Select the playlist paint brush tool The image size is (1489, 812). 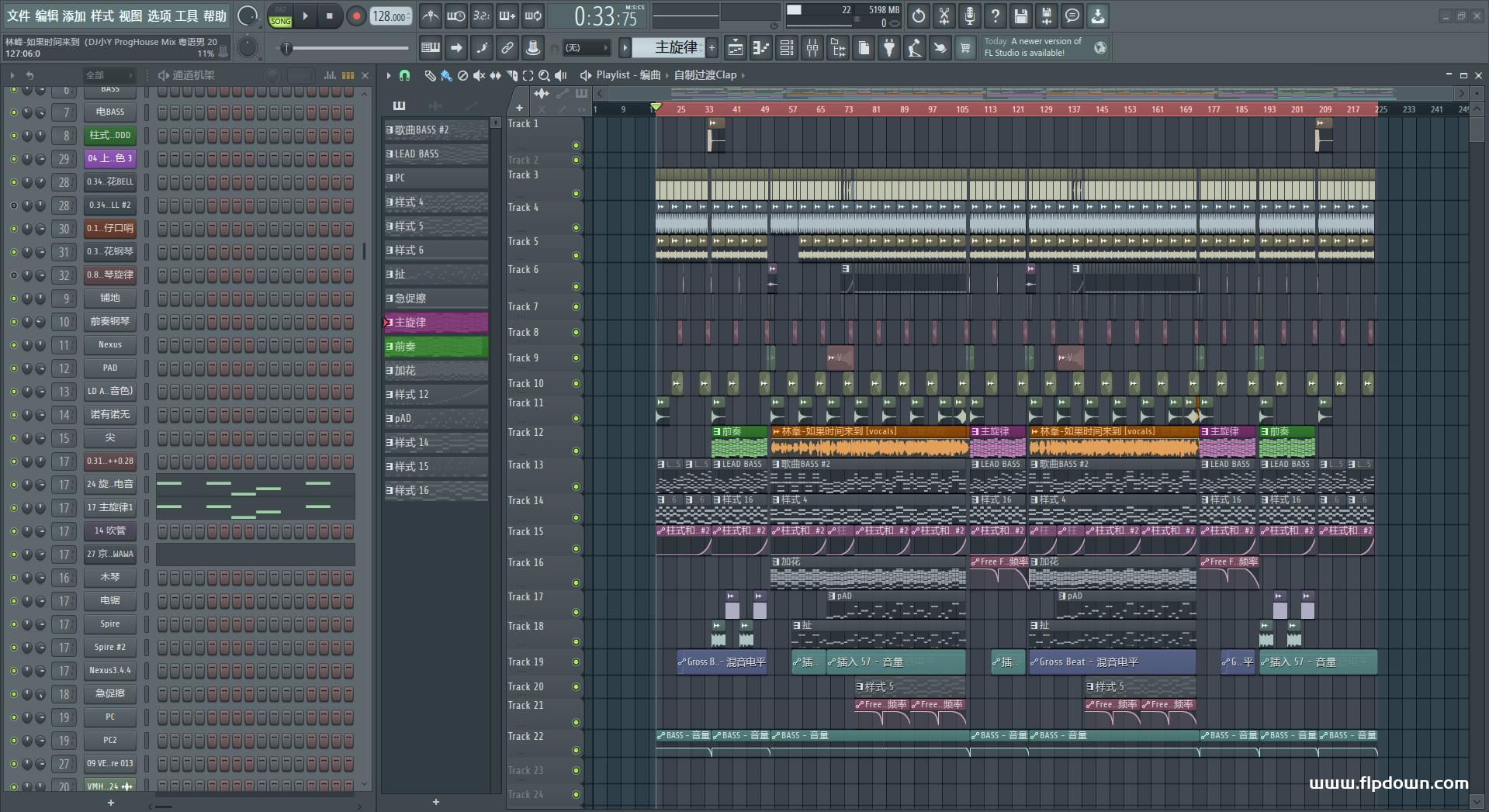pyautogui.click(x=445, y=75)
